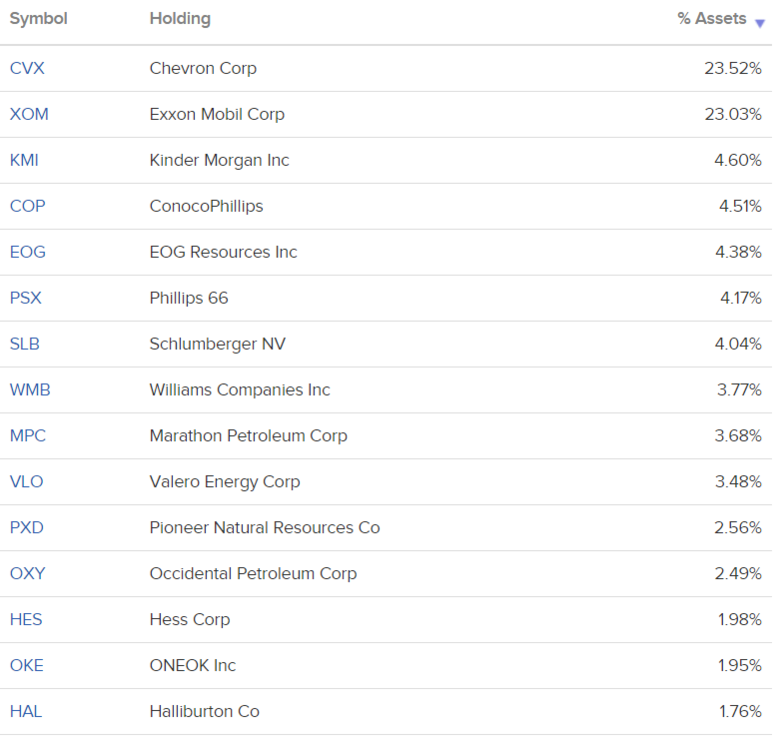The image size is (773, 736).
Task: Select the Phillips 66 holding name
Action: click(189, 298)
